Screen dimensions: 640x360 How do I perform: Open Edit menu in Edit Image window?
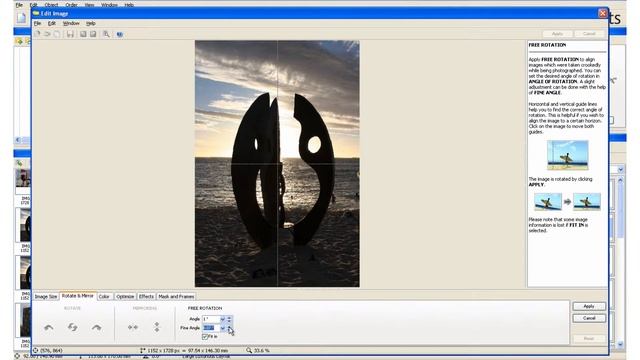[52, 24]
